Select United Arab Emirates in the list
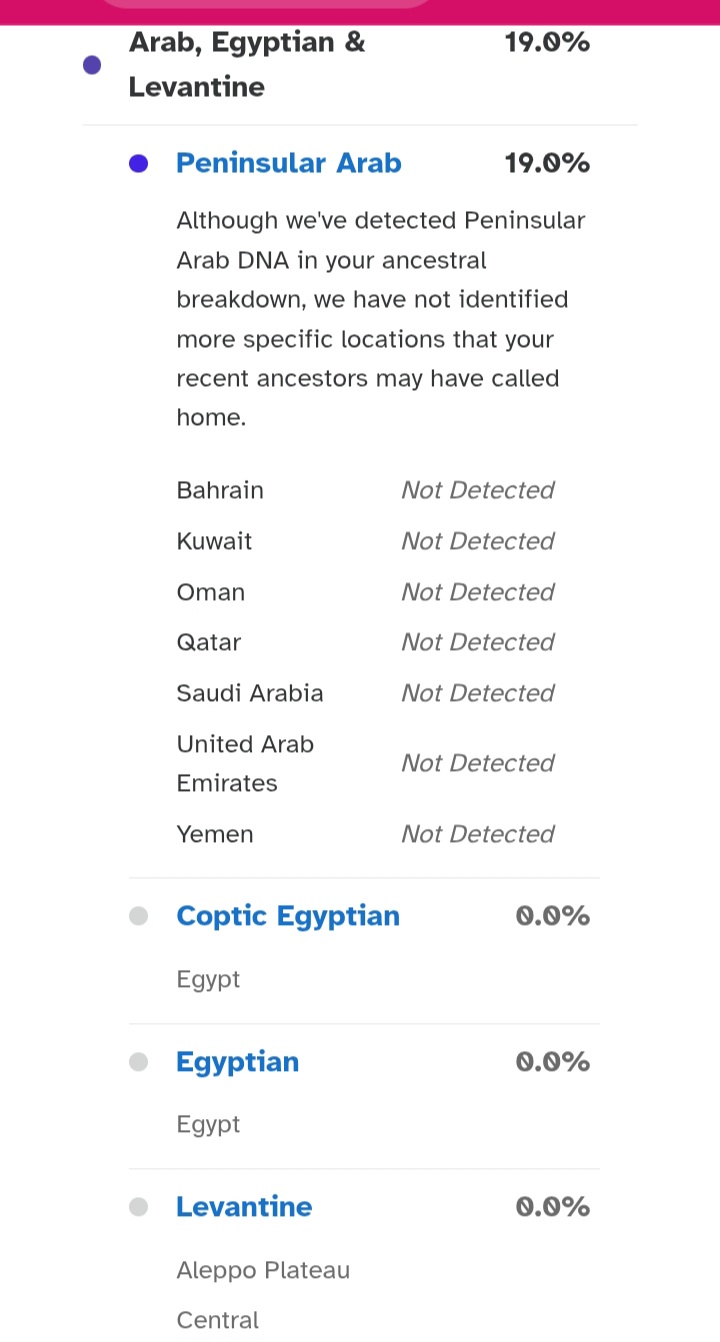720x1342 pixels. coord(246,763)
